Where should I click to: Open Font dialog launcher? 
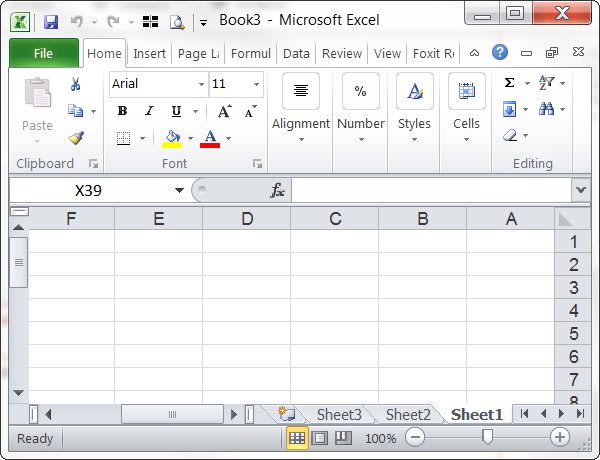tap(258, 164)
